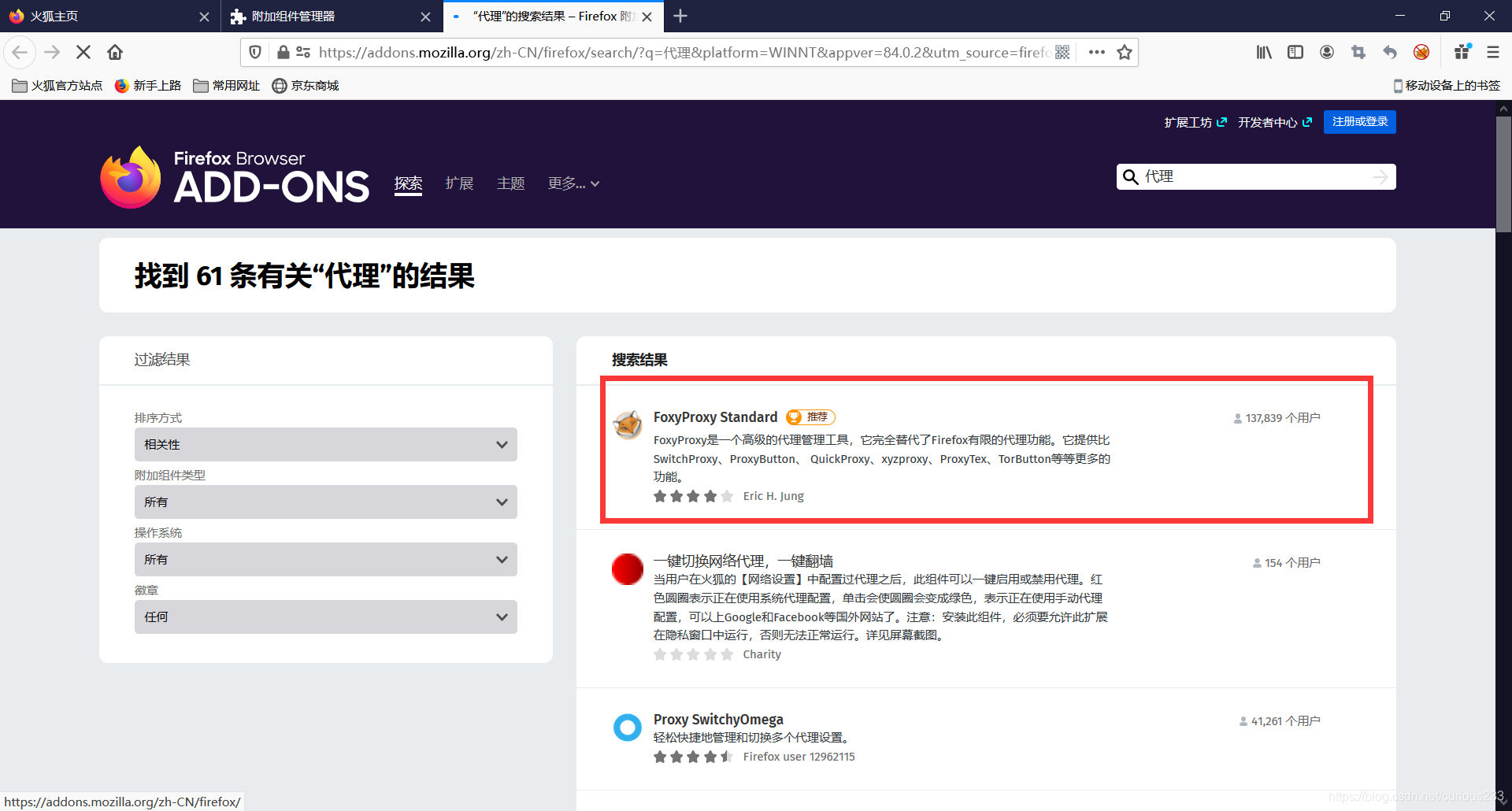Screen dimensions: 1512x811
Task: View site security lock information
Action: (283, 52)
